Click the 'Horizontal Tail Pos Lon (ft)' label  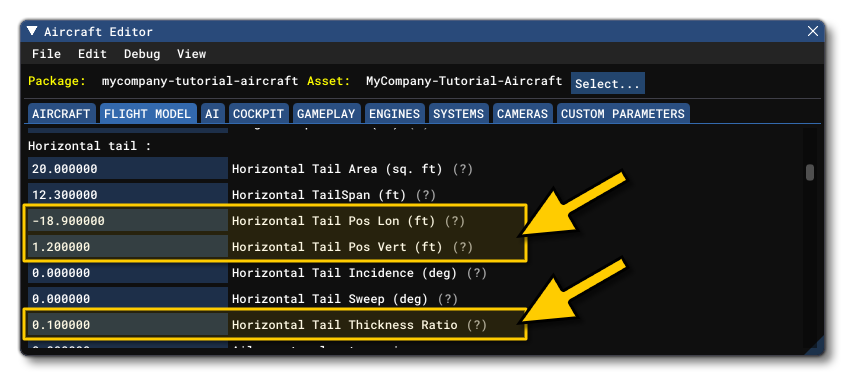334,221
